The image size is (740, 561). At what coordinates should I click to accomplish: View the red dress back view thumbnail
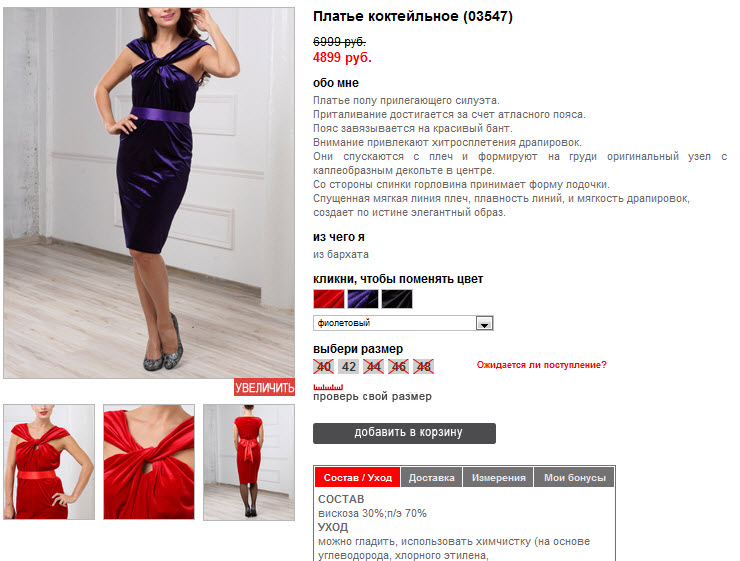[249, 462]
